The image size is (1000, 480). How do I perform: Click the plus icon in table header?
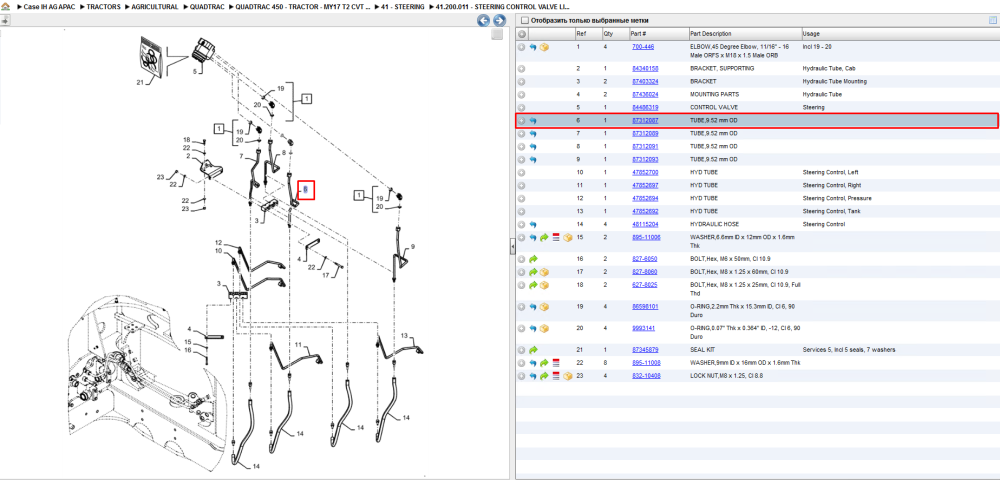click(x=522, y=34)
